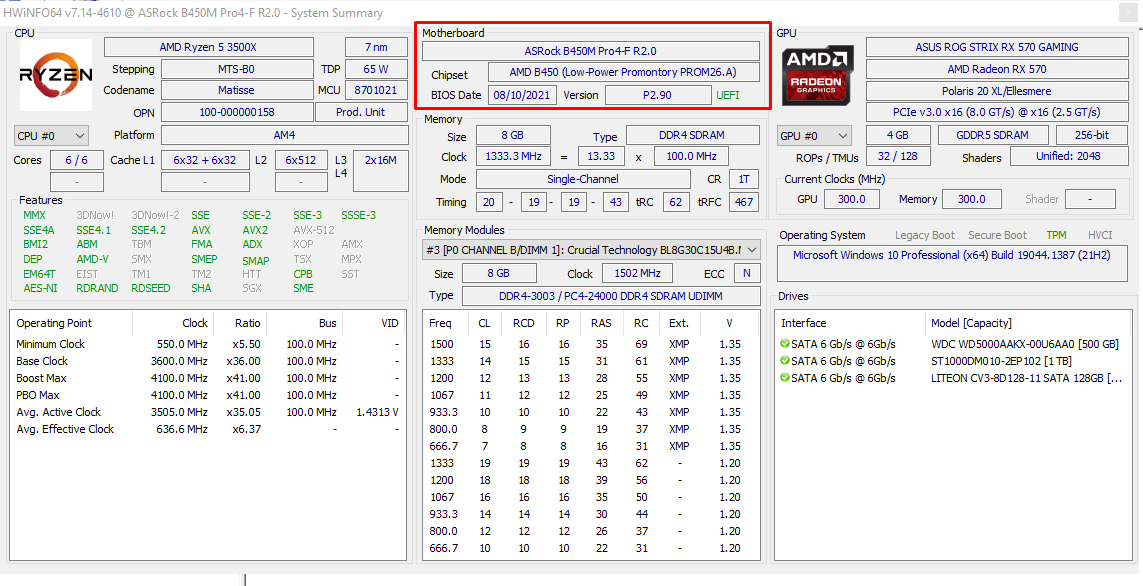Select the AMD Ryzen 5 3500X name field

pyautogui.click(x=208, y=47)
